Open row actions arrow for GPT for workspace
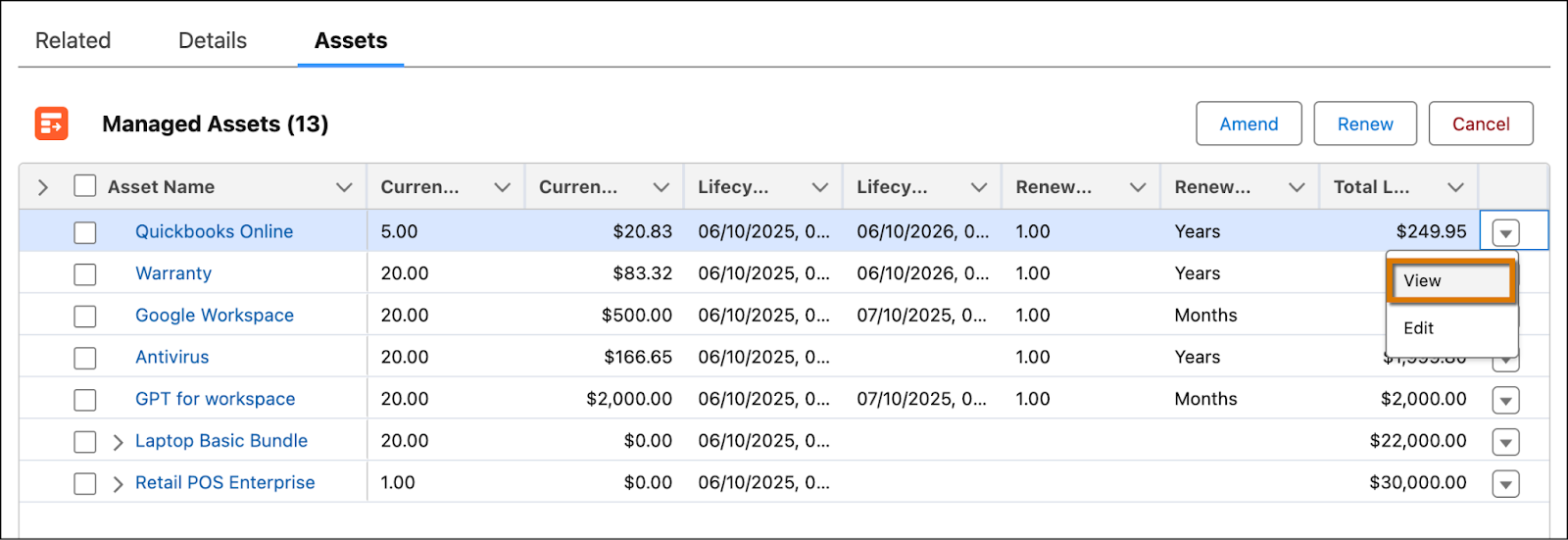The width and height of the screenshot is (1568, 540). pyautogui.click(x=1505, y=400)
